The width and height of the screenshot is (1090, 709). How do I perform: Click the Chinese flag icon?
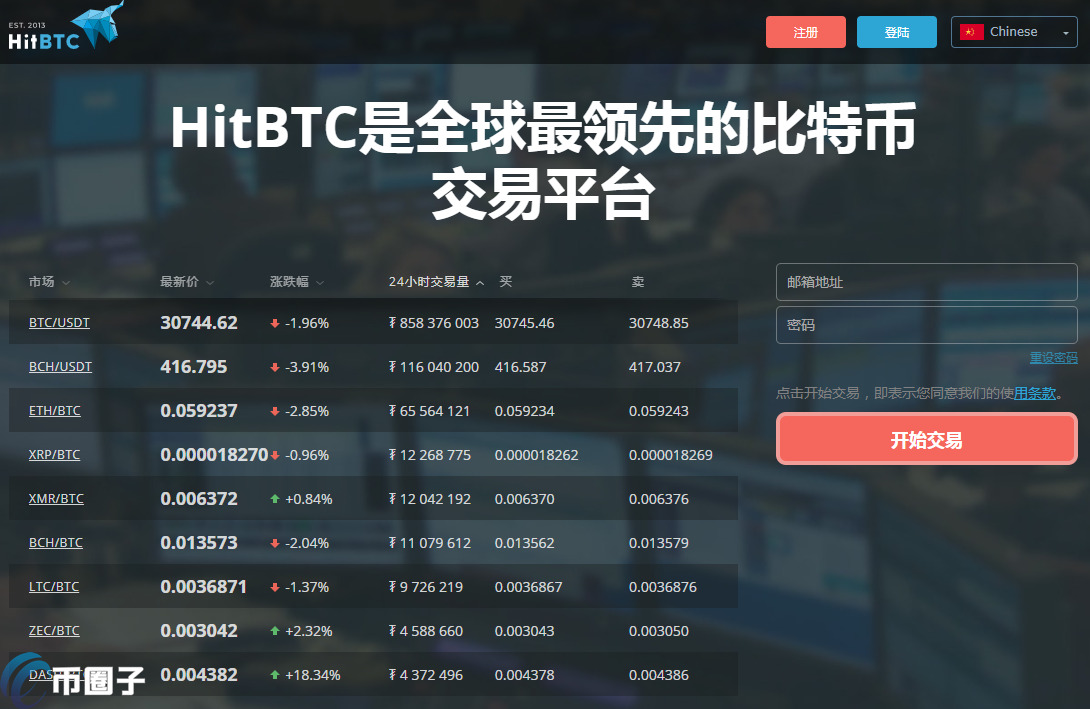pyautogui.click(x=971, y=32)
